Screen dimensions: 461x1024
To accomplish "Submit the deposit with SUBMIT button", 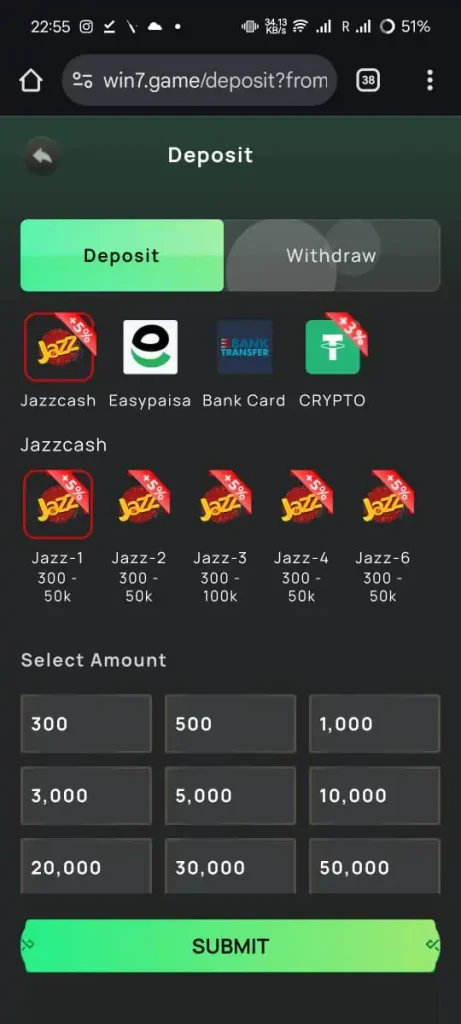I will pyautogui.click(x=230, y=946).
